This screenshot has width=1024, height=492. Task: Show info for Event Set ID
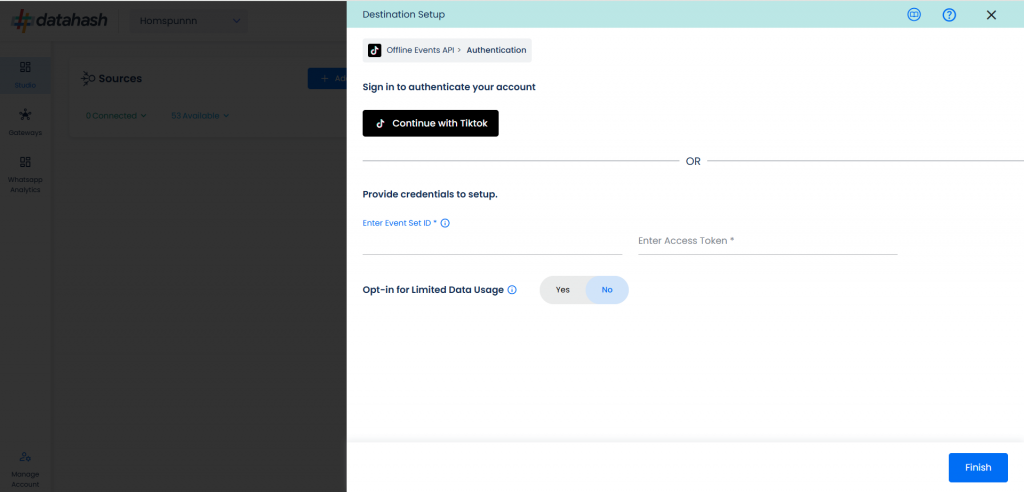pos(445,223)
